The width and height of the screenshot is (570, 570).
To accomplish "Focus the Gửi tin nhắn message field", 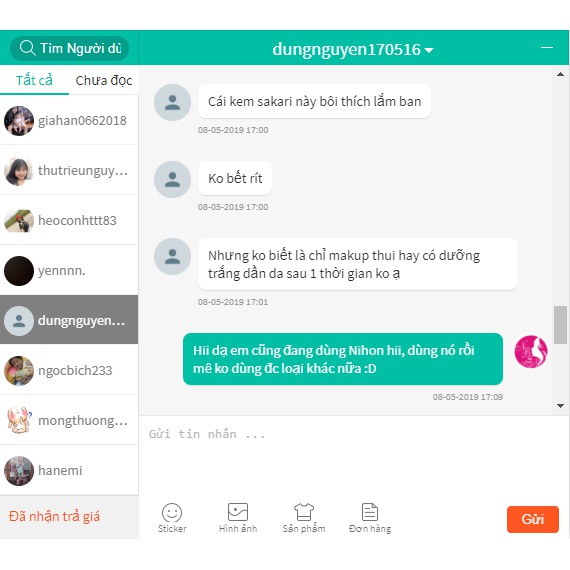I will tap(354, 456).
